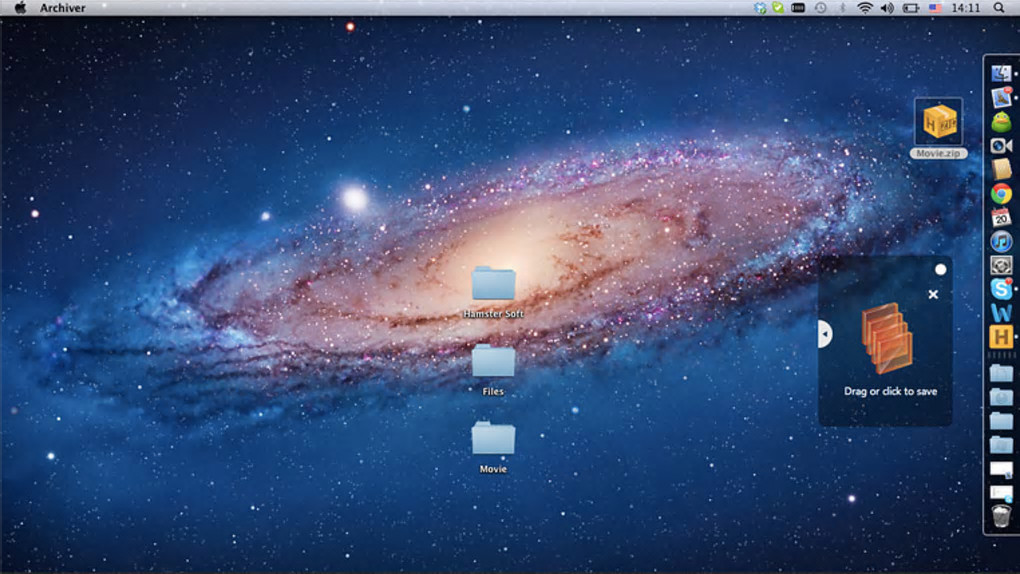This screenshot has width=1020, height=574.
Task: Open the brown Address Book in the dock
Action: (x=1001, y=170)
